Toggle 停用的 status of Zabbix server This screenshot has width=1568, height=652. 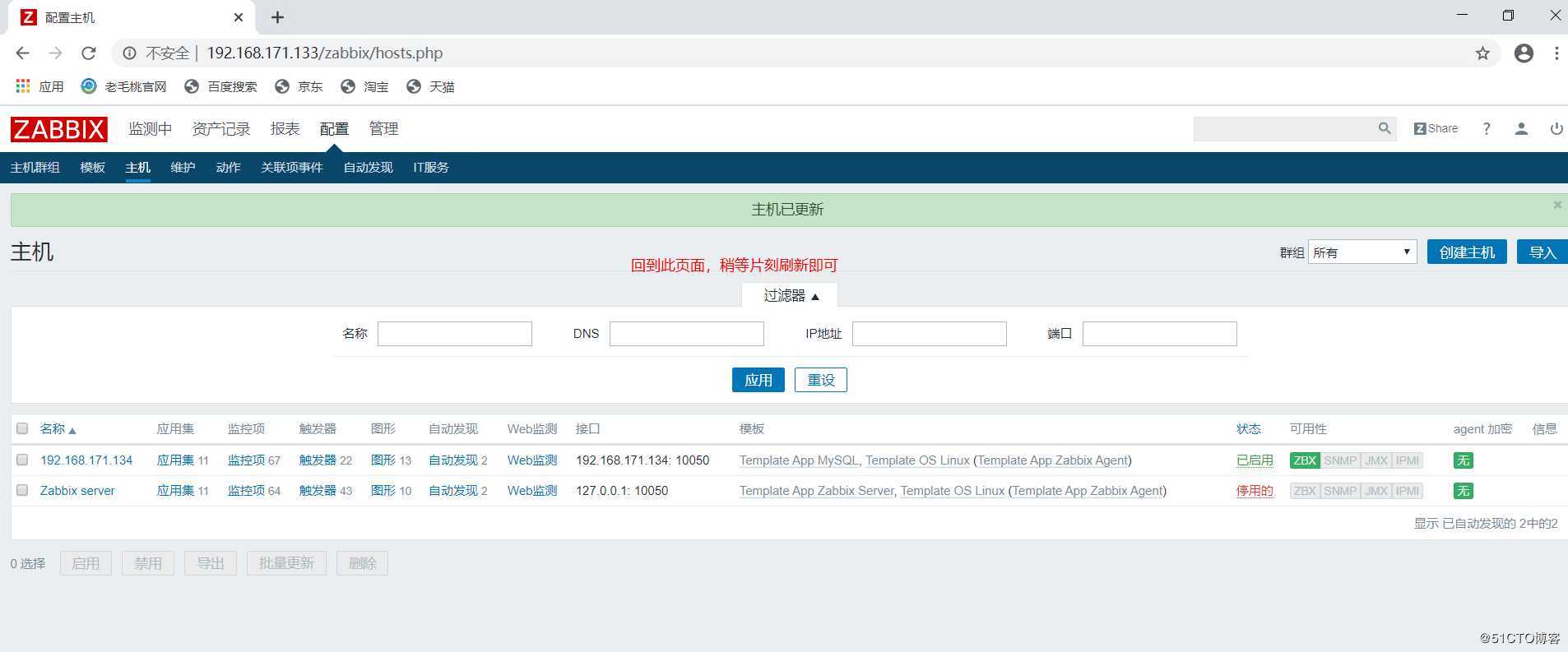[x=1255, y=491]
